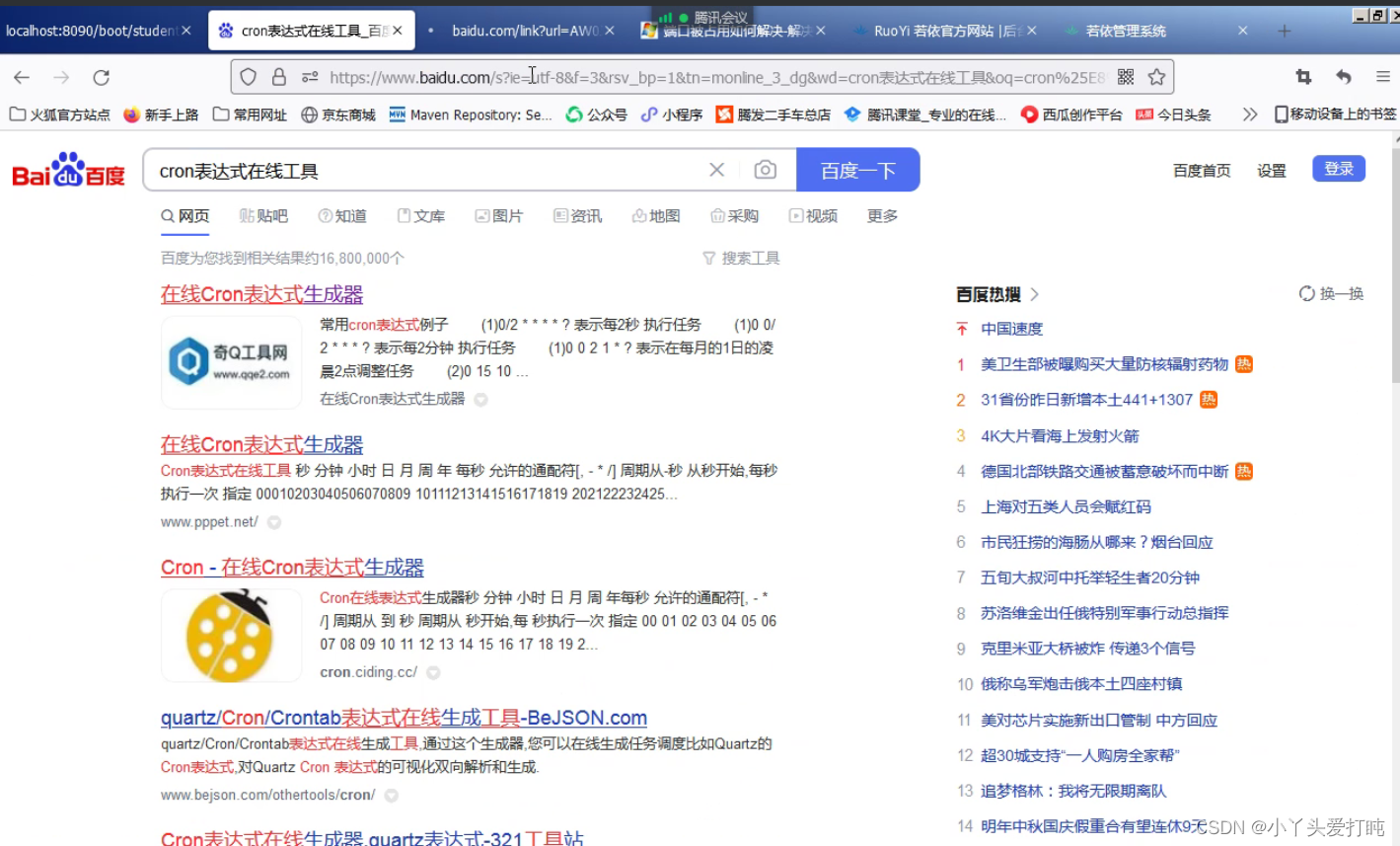Close the cron表达式在线工具 tab

click(397, 31)
